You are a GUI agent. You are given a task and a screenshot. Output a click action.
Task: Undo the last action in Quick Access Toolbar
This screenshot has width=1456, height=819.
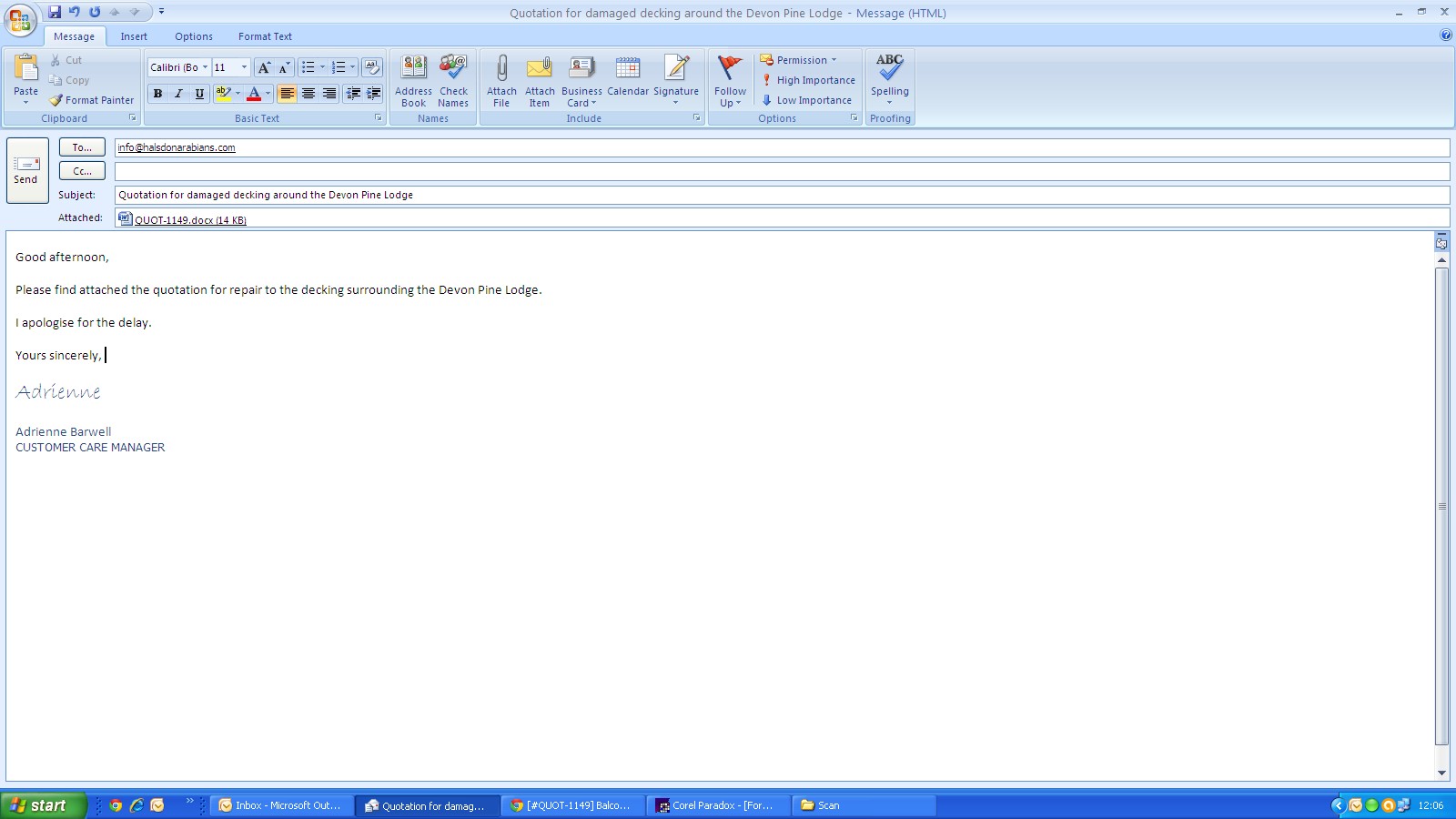(x=75, y=12)
